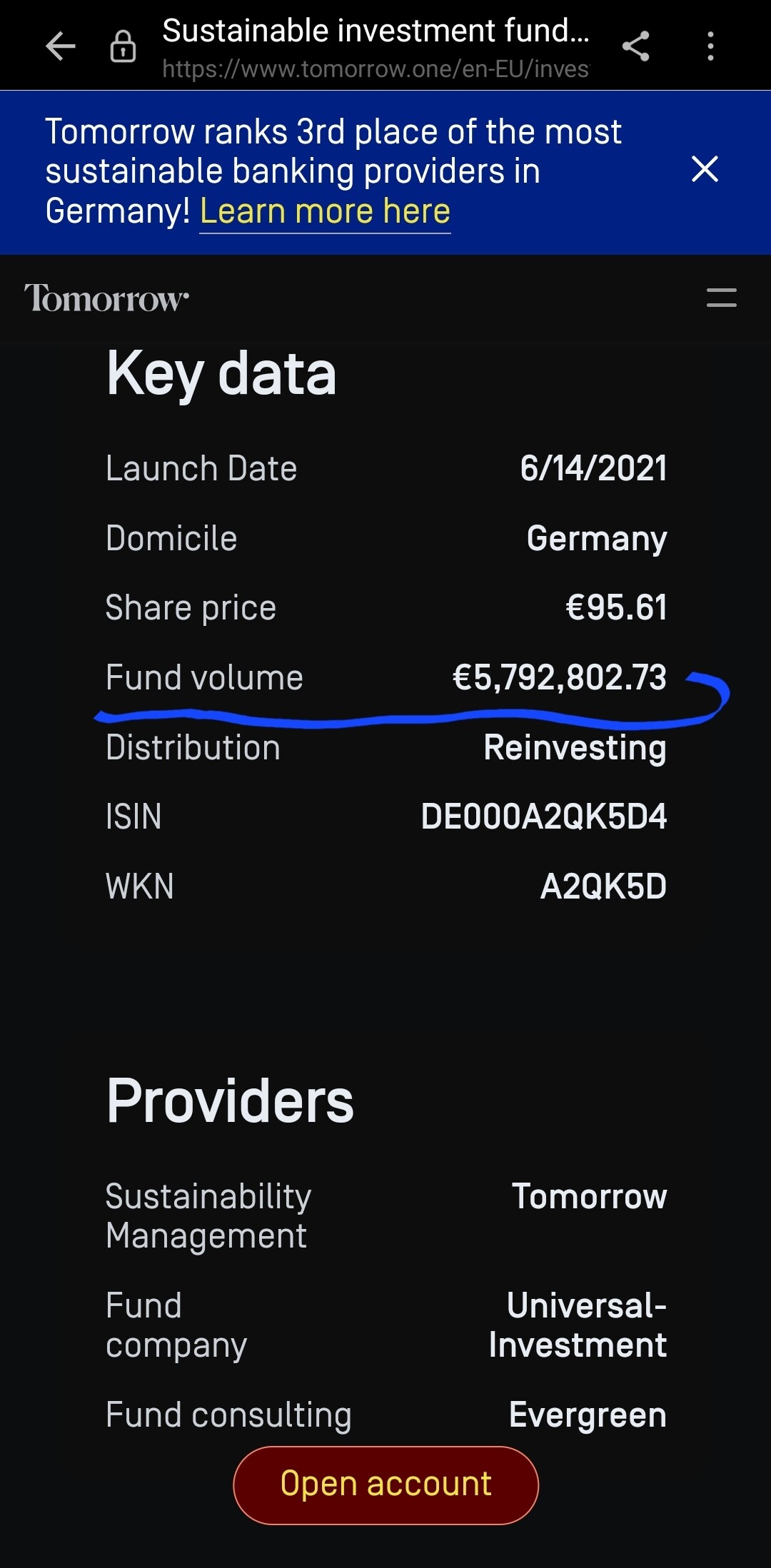Image resolution: width=771 pixels, height=1568 pixels.
Task: Tap the Evergreen fund consulting name
Action: (588, 1415)
